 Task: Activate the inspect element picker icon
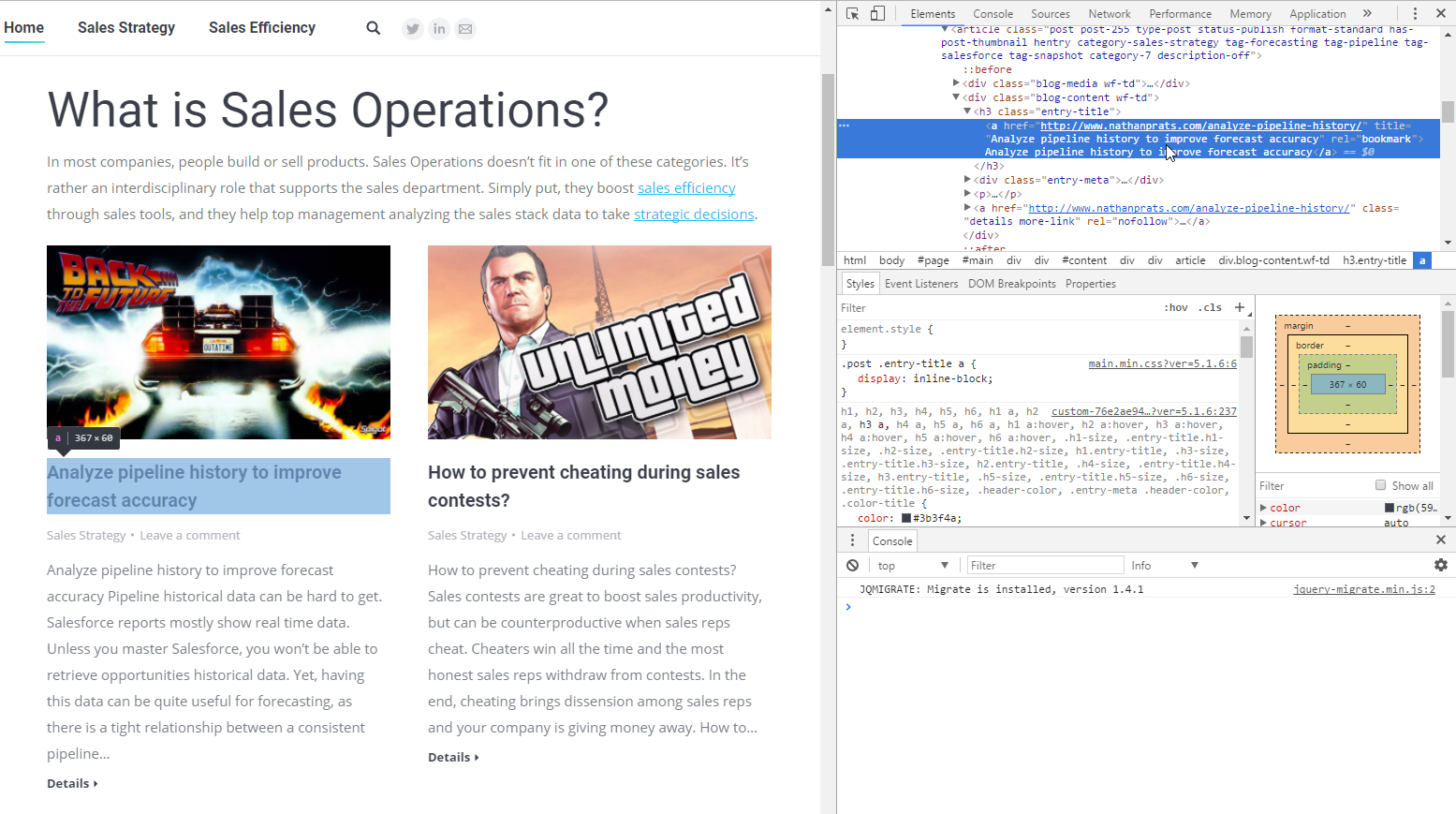pos(852,13)
